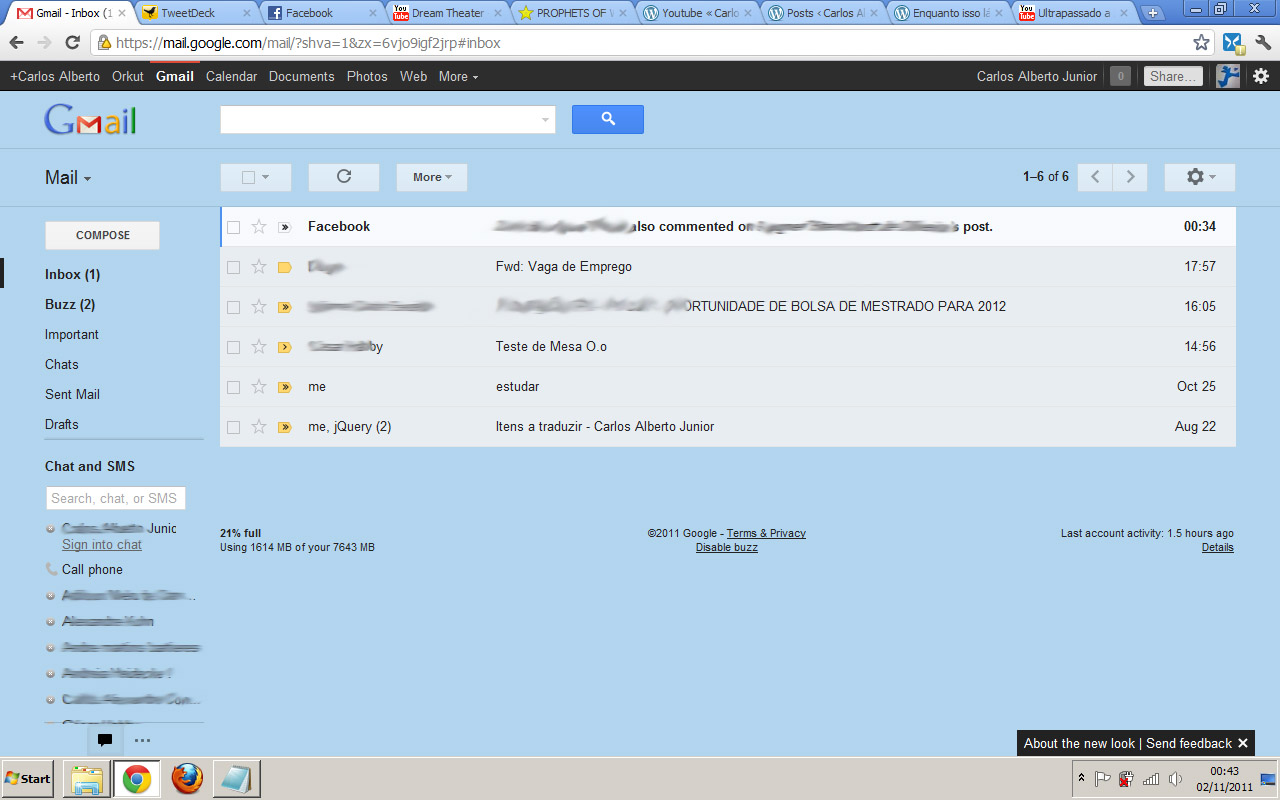Open the More actions dropdown

(432, 177)
